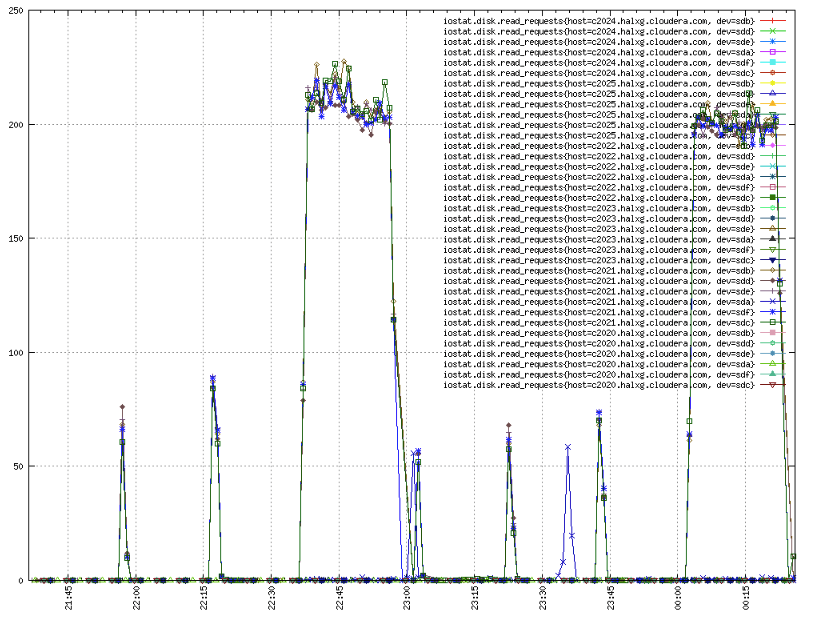Click the 250 y-axis label
The image size is (816, 623).
pyautogui.click(x=16, y=10)
